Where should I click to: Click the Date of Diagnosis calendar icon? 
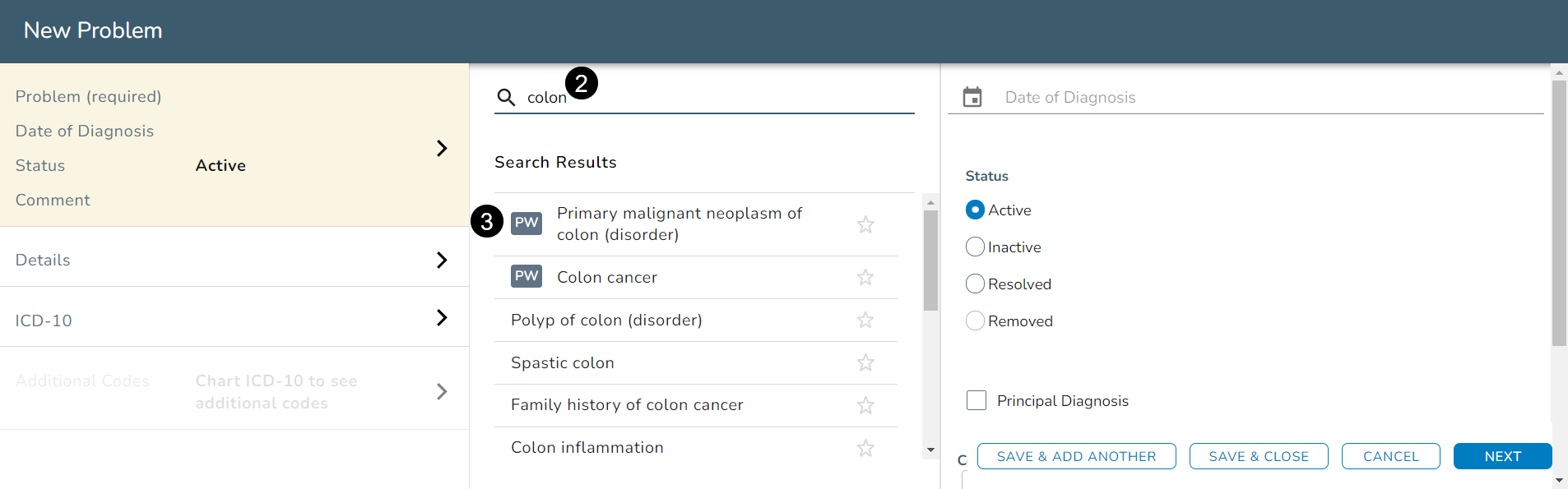(x=972, y=97)
